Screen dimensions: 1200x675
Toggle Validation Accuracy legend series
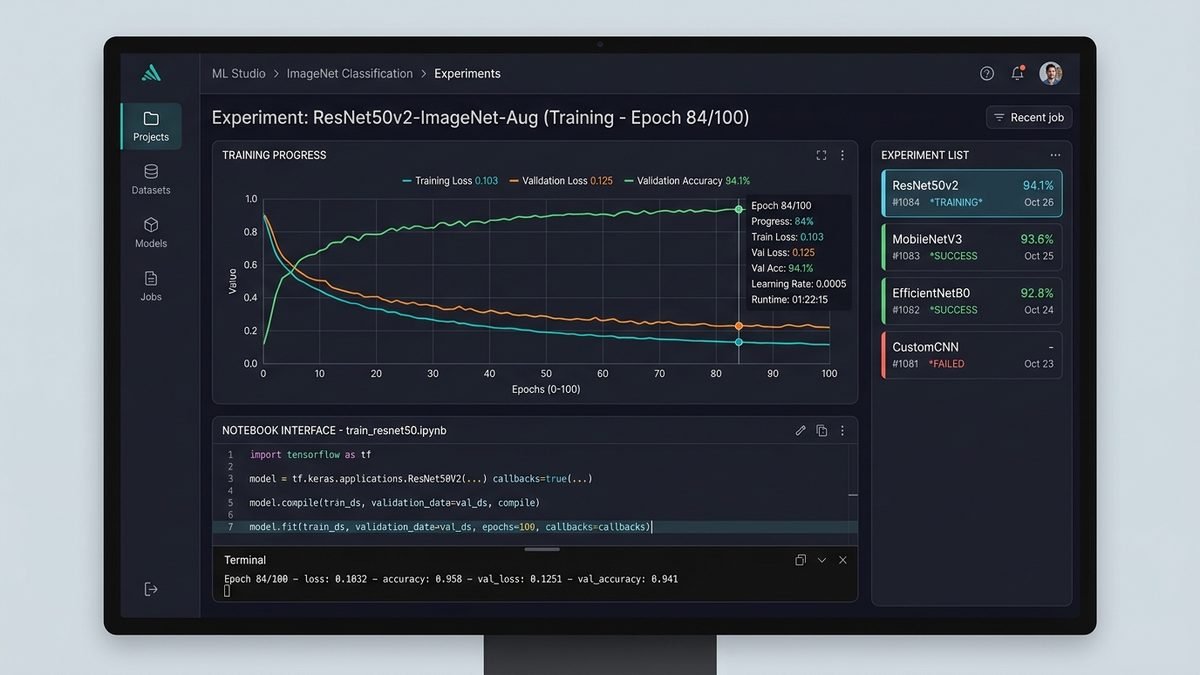687,181
